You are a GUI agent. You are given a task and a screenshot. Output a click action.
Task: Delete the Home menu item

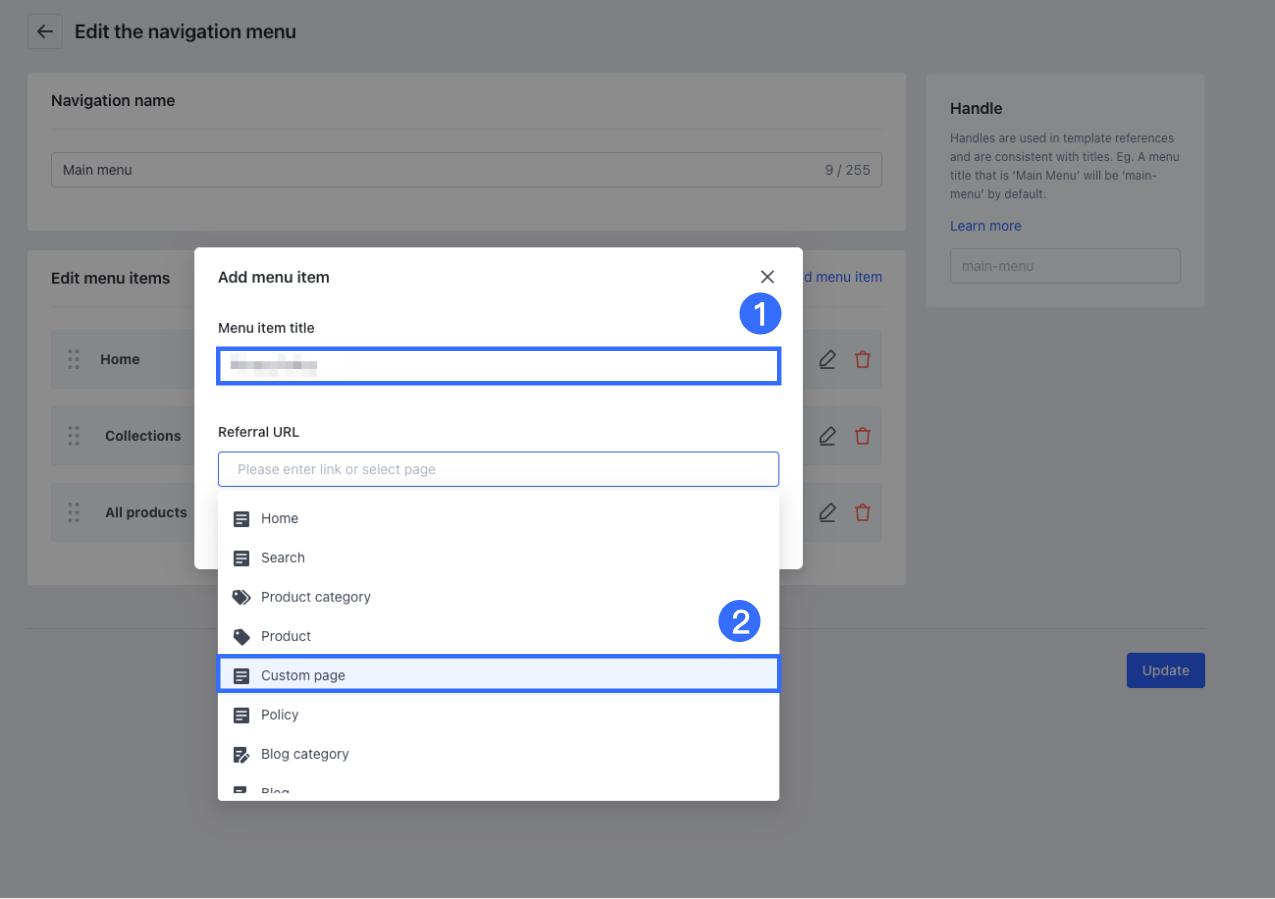[862, 359]
